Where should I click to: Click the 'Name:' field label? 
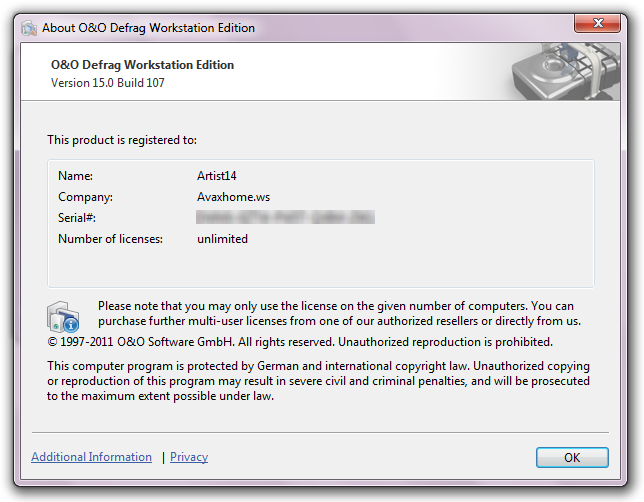coord(75,175)
